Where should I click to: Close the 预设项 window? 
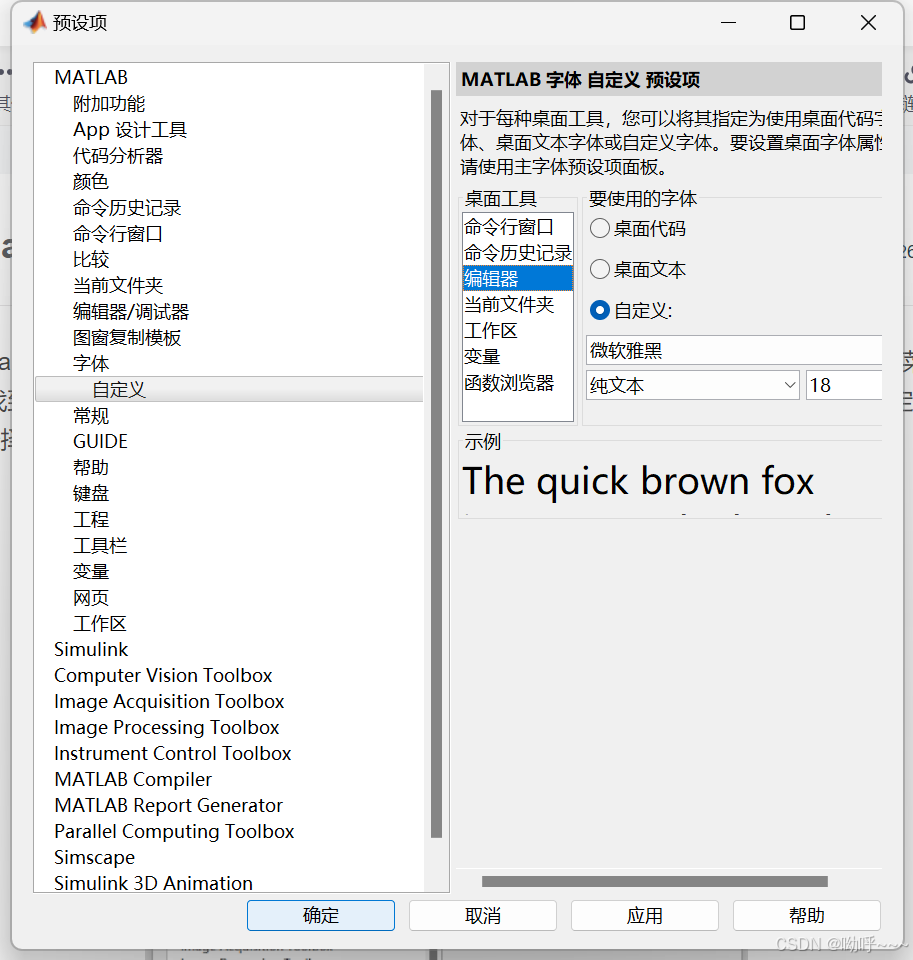pyautogui.click(x=868, y=23)
